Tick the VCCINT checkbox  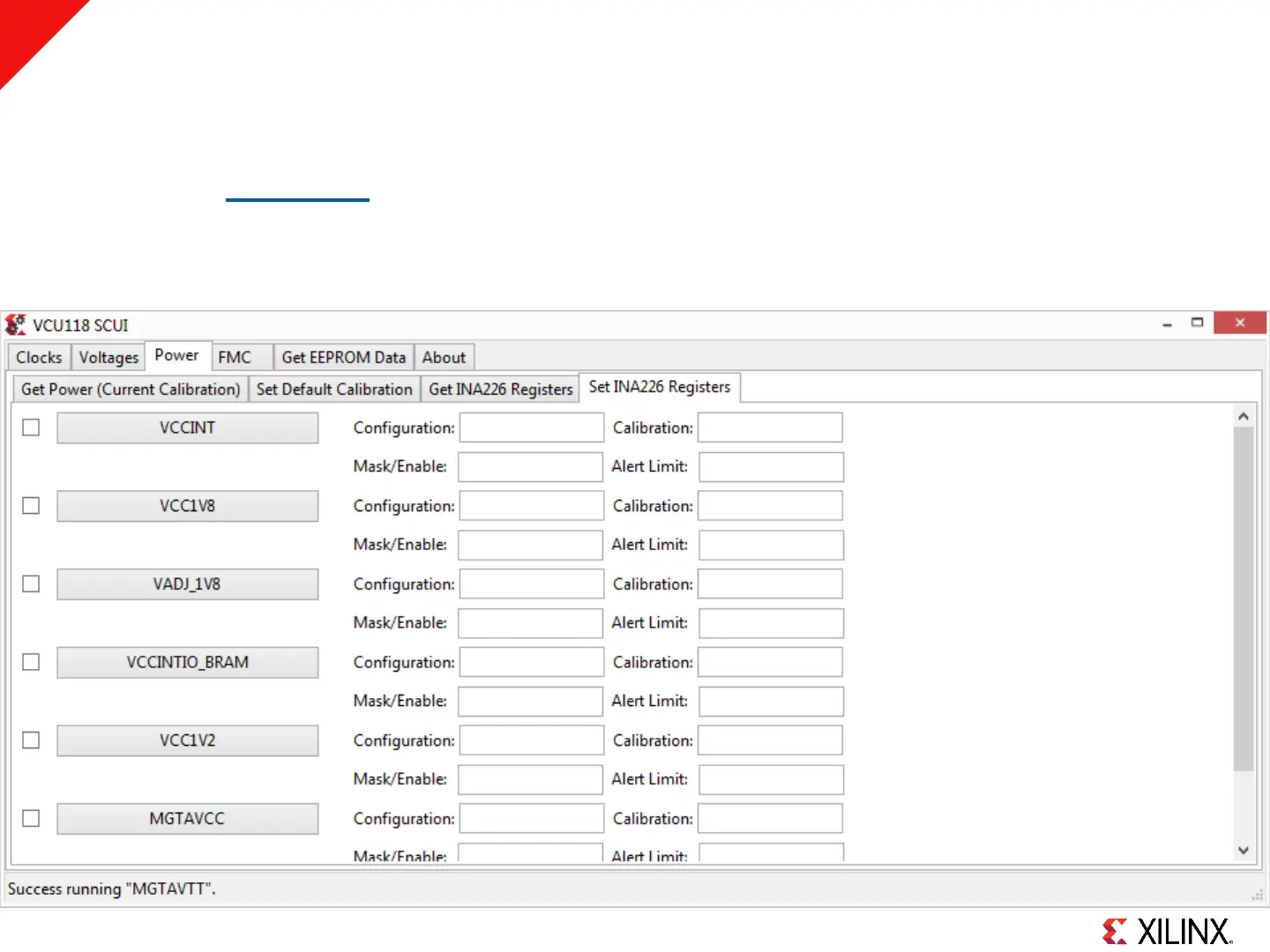point(31,428)
